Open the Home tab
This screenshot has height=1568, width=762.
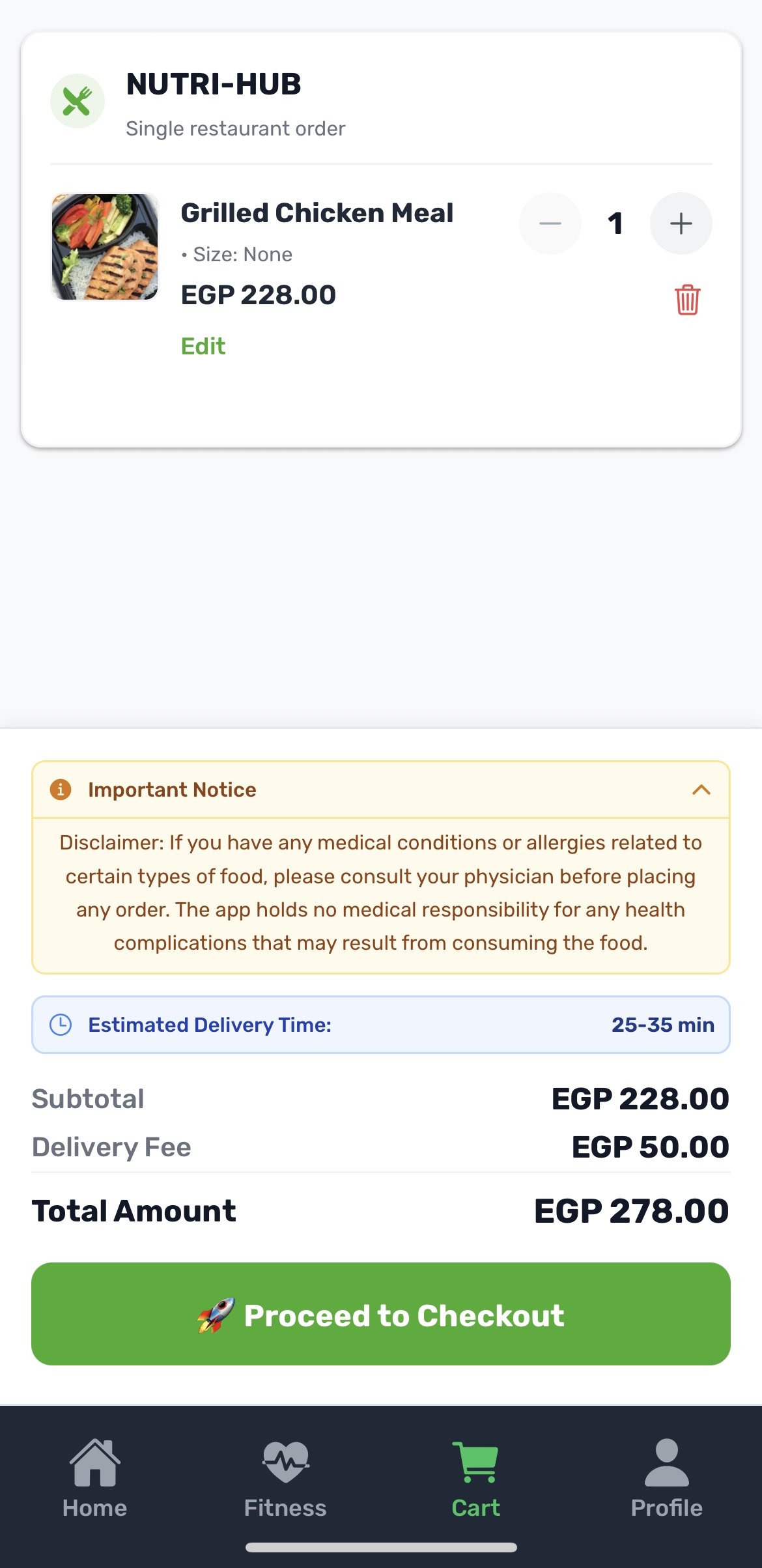point(95,1479)
